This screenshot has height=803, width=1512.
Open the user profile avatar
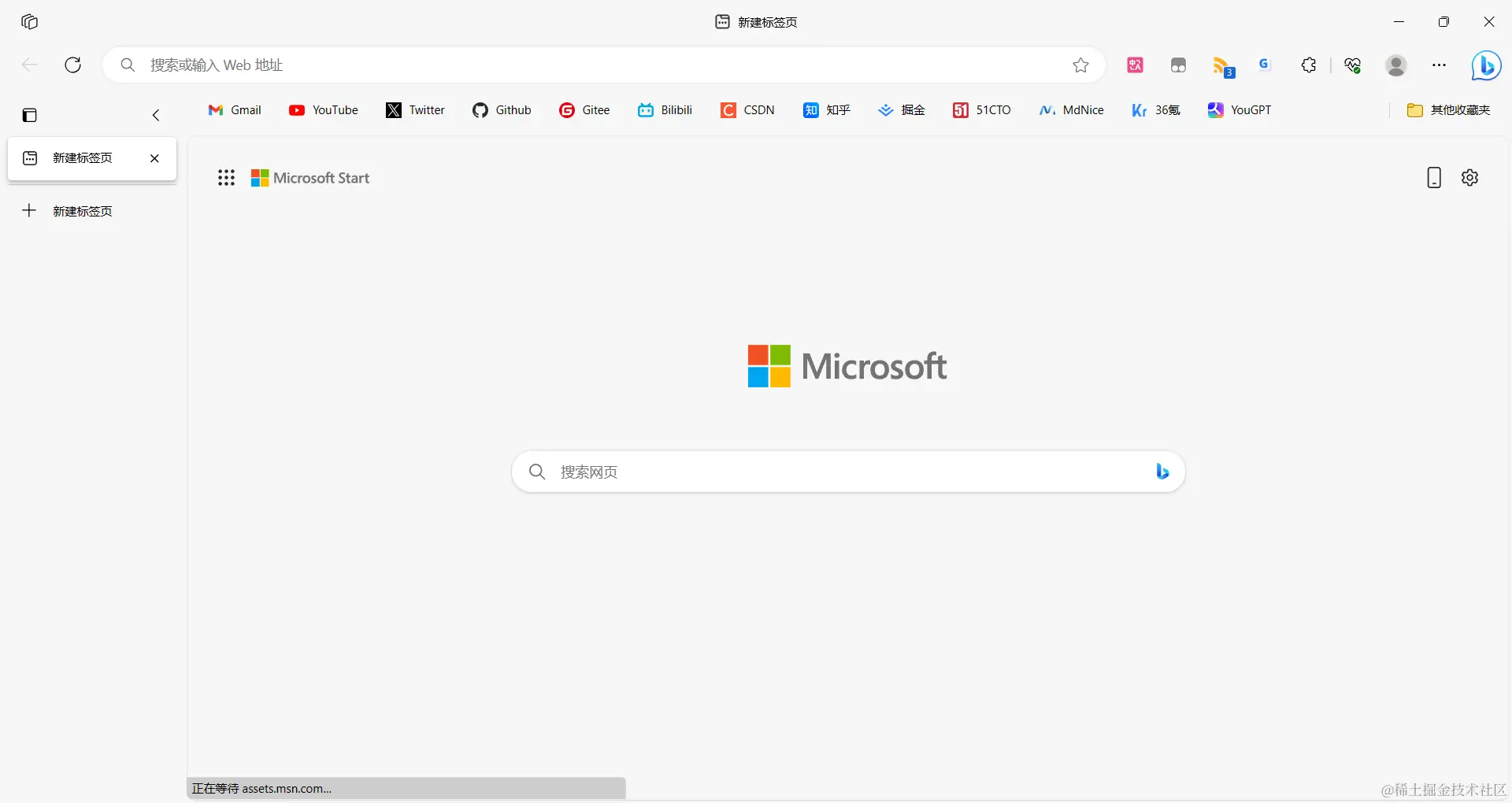click(1396, 65)
